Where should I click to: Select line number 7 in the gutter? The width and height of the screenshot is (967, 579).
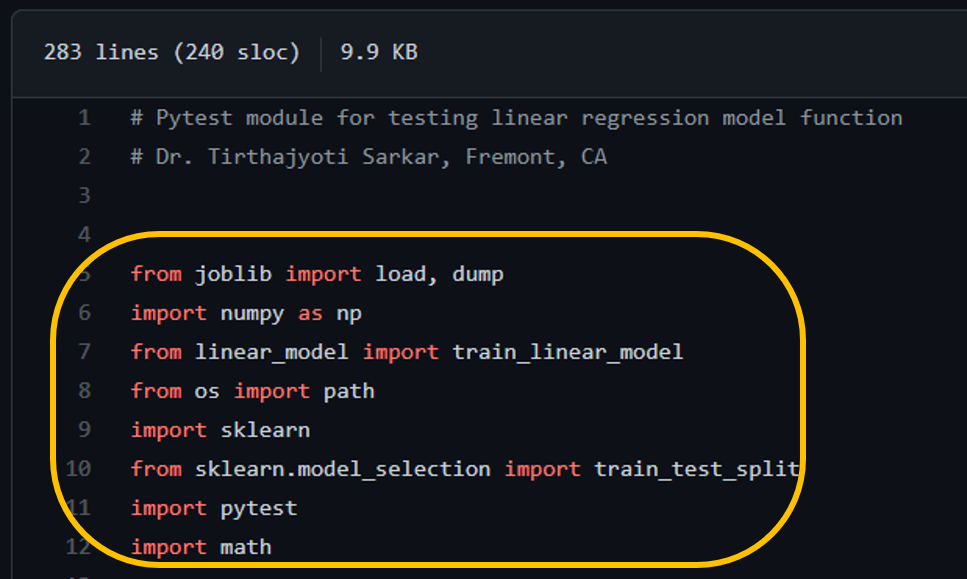(x=84, y=352)
